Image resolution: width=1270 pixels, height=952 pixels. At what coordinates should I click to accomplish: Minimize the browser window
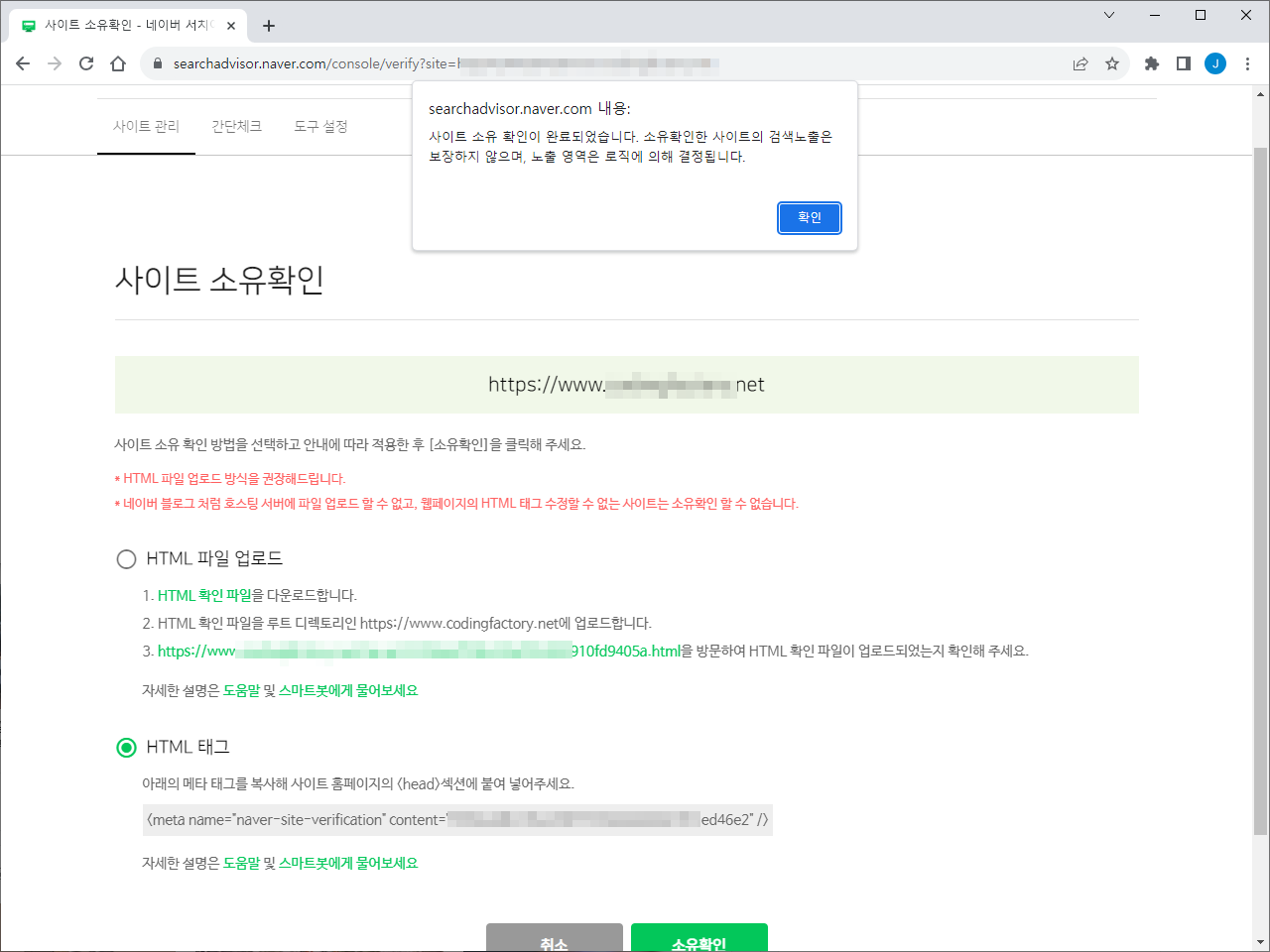coord(1156,15)
